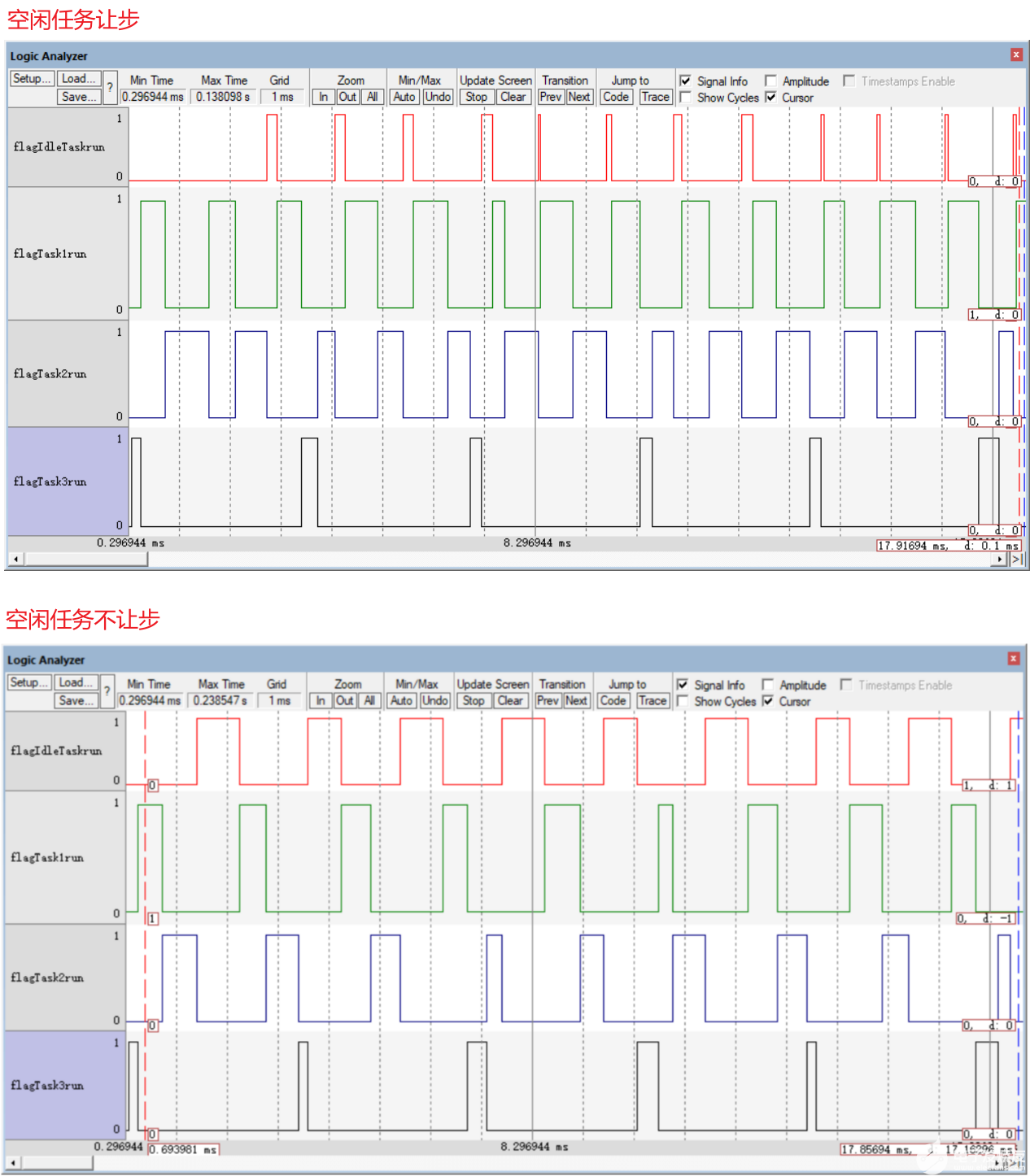Go to Prev transition in 空闲任务让步 analyzer
Image resolution: width=1030 pixels, height=1176 pixels.
point(551,97)
